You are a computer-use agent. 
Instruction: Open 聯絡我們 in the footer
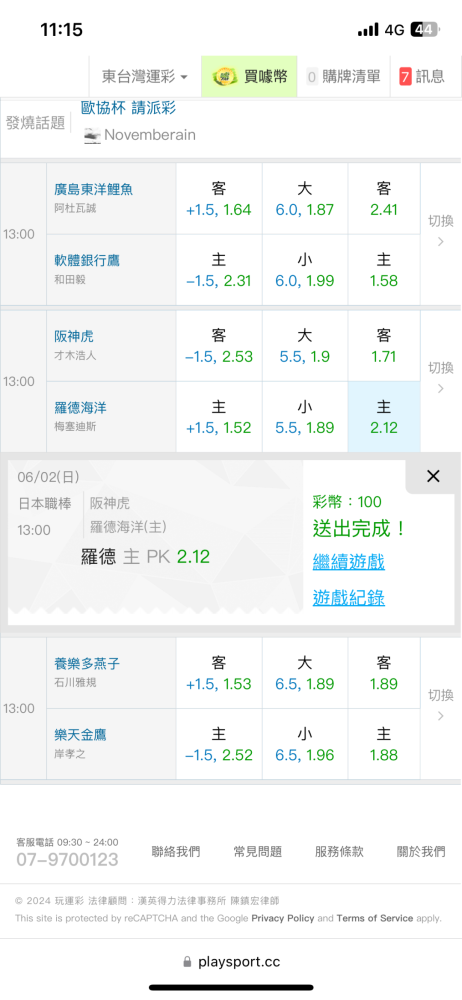click(175, 851)
